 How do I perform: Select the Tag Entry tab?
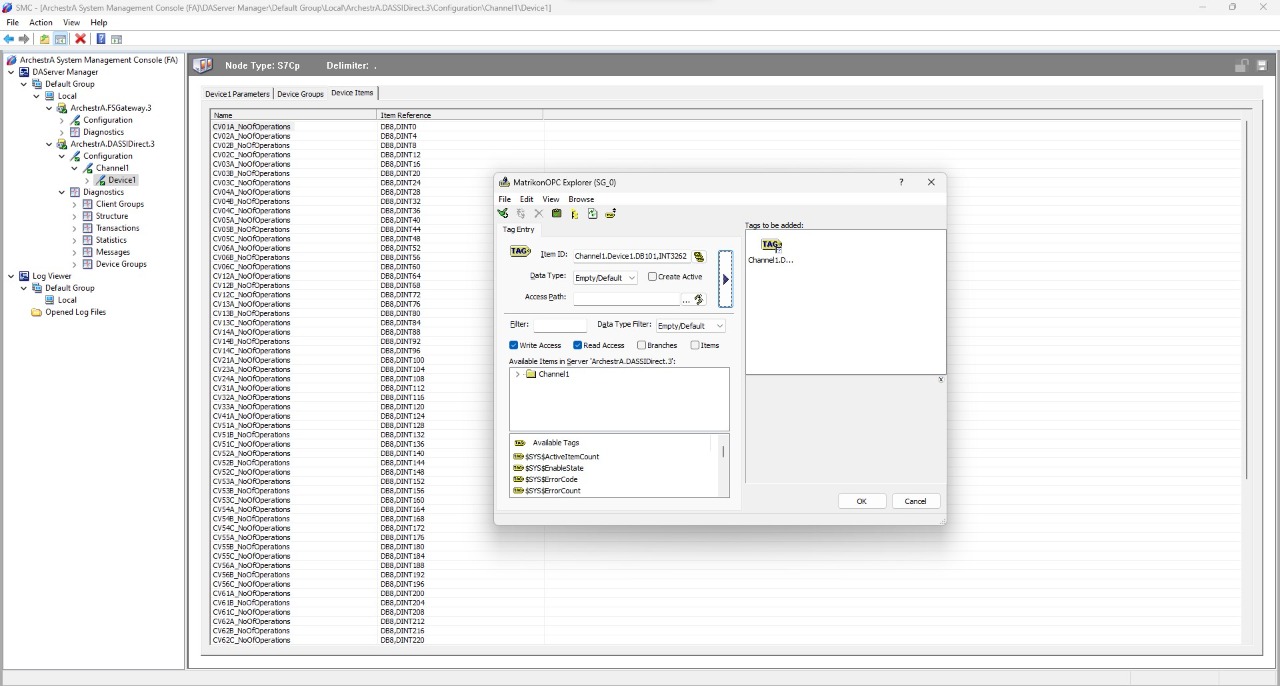518,230
